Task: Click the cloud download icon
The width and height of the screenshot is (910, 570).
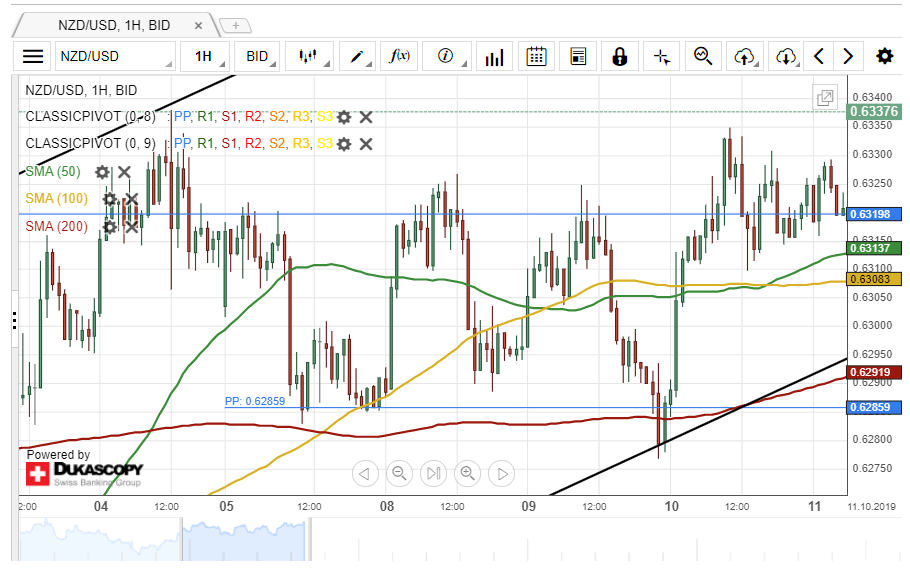Action: pyautogui.click(x=786, y=56)
